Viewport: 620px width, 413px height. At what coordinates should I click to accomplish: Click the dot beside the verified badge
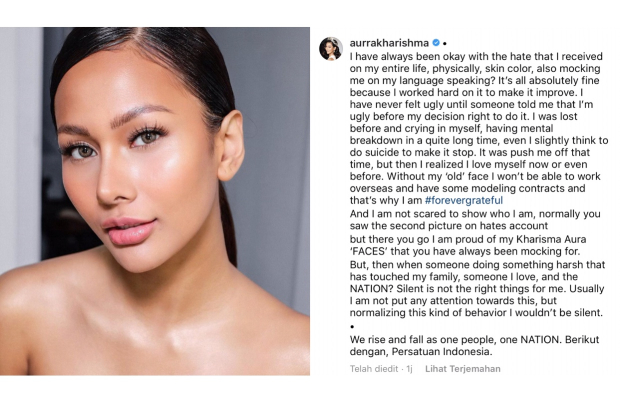coord(445,44)
